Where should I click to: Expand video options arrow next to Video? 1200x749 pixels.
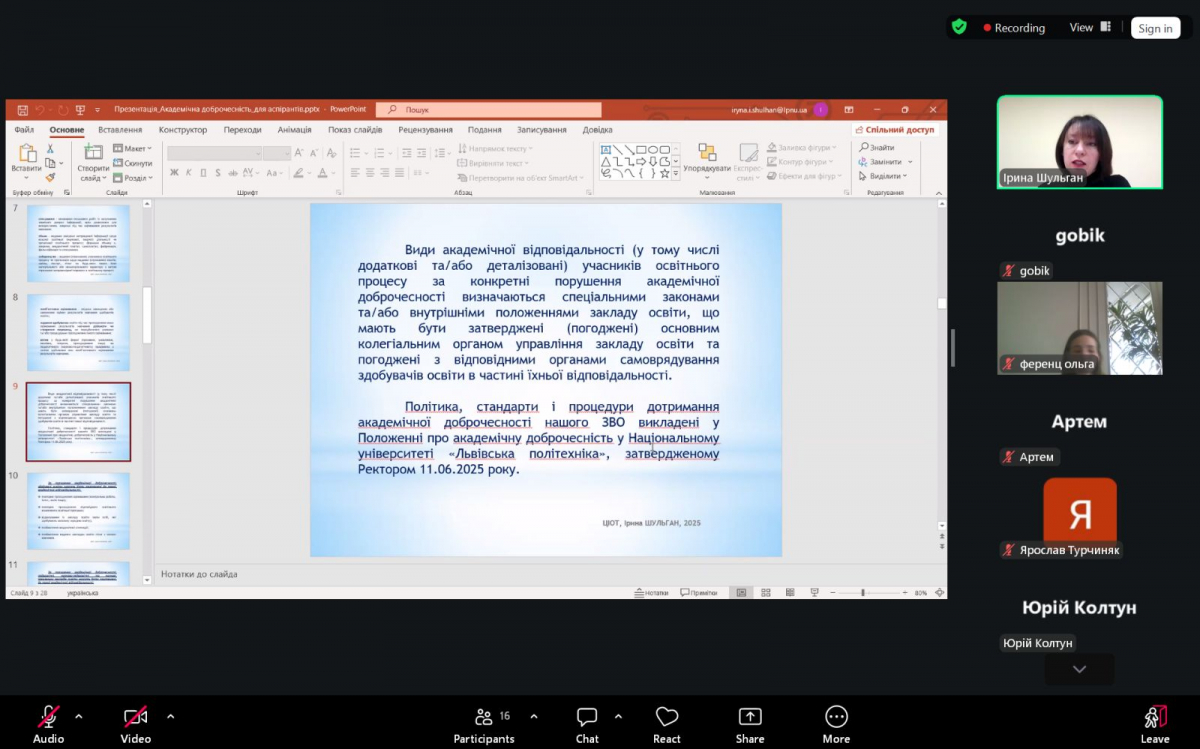coord(170,716)
